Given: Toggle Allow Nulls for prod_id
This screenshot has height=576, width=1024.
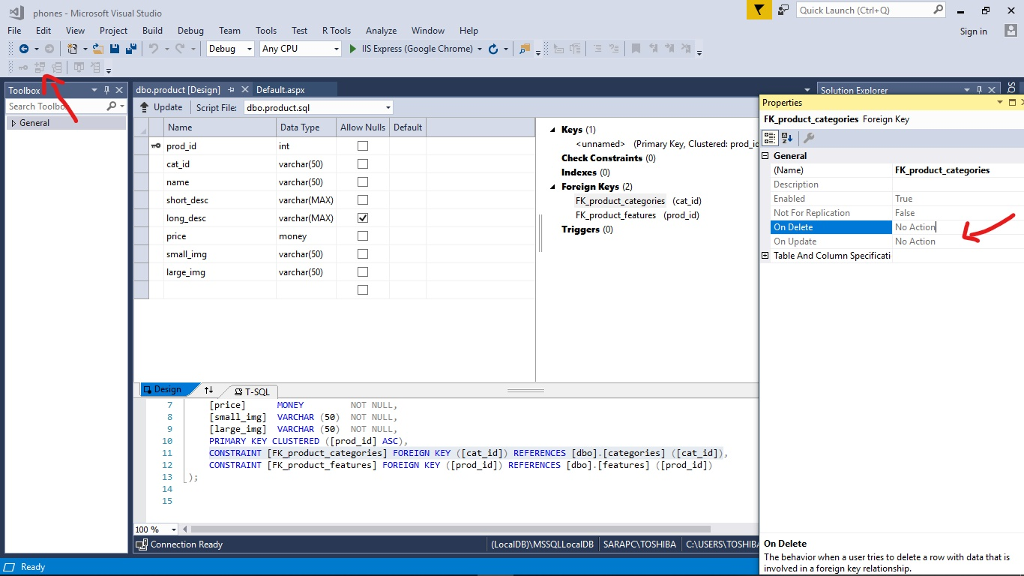Looking at the screenshot, I should pyautogui.click(x=362, y=146).
